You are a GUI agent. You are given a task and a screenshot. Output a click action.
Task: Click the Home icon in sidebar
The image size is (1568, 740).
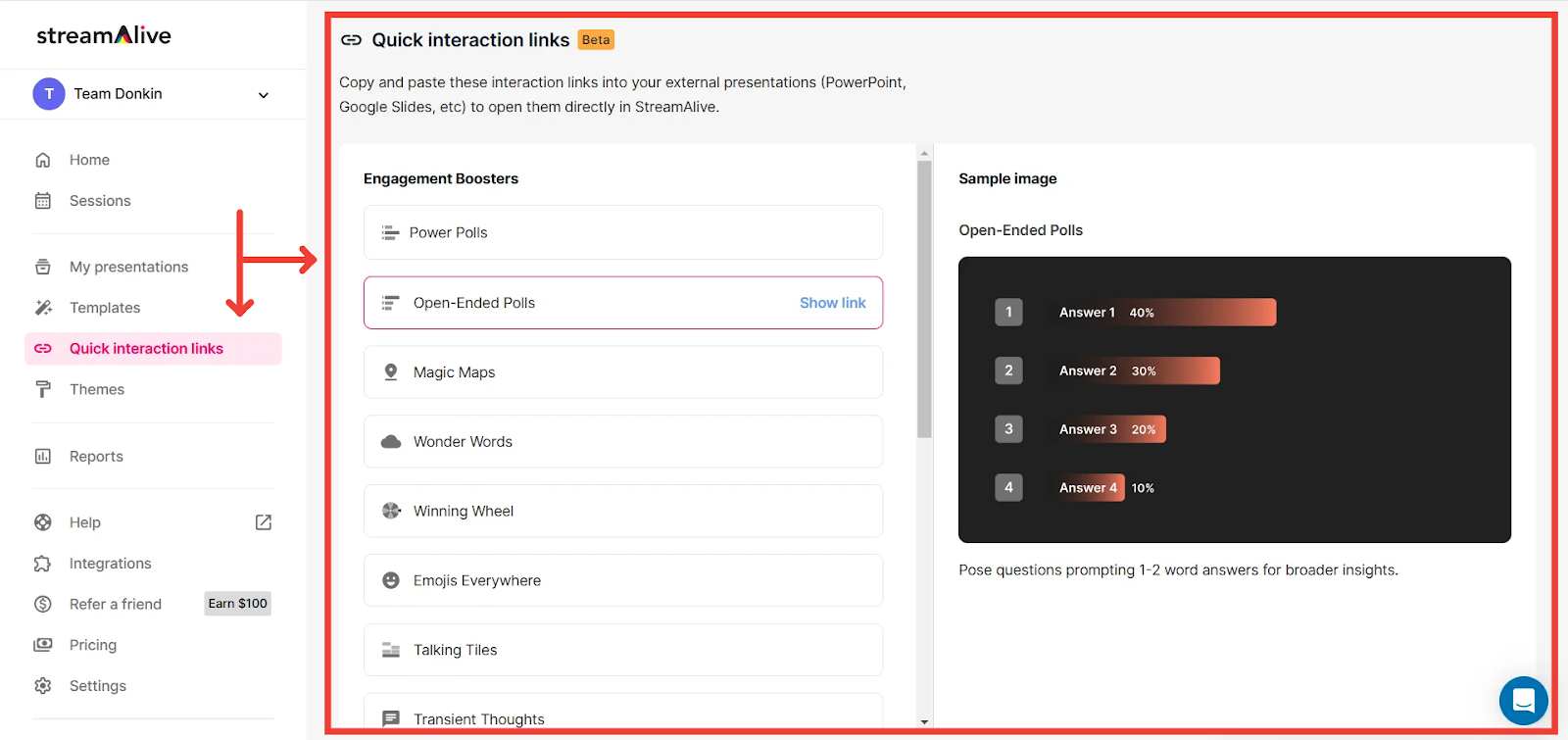(43, 160)
